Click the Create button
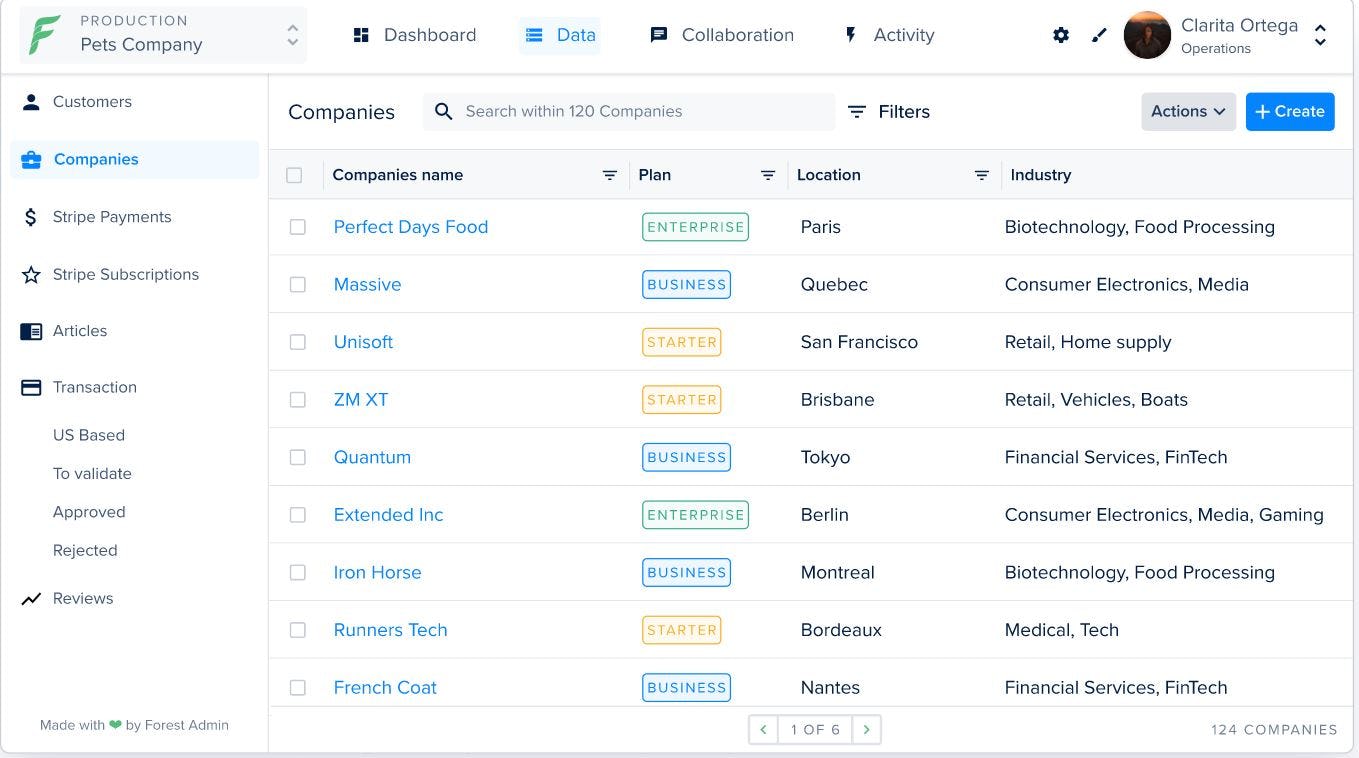1359x758 pixels. (1290, 111)
